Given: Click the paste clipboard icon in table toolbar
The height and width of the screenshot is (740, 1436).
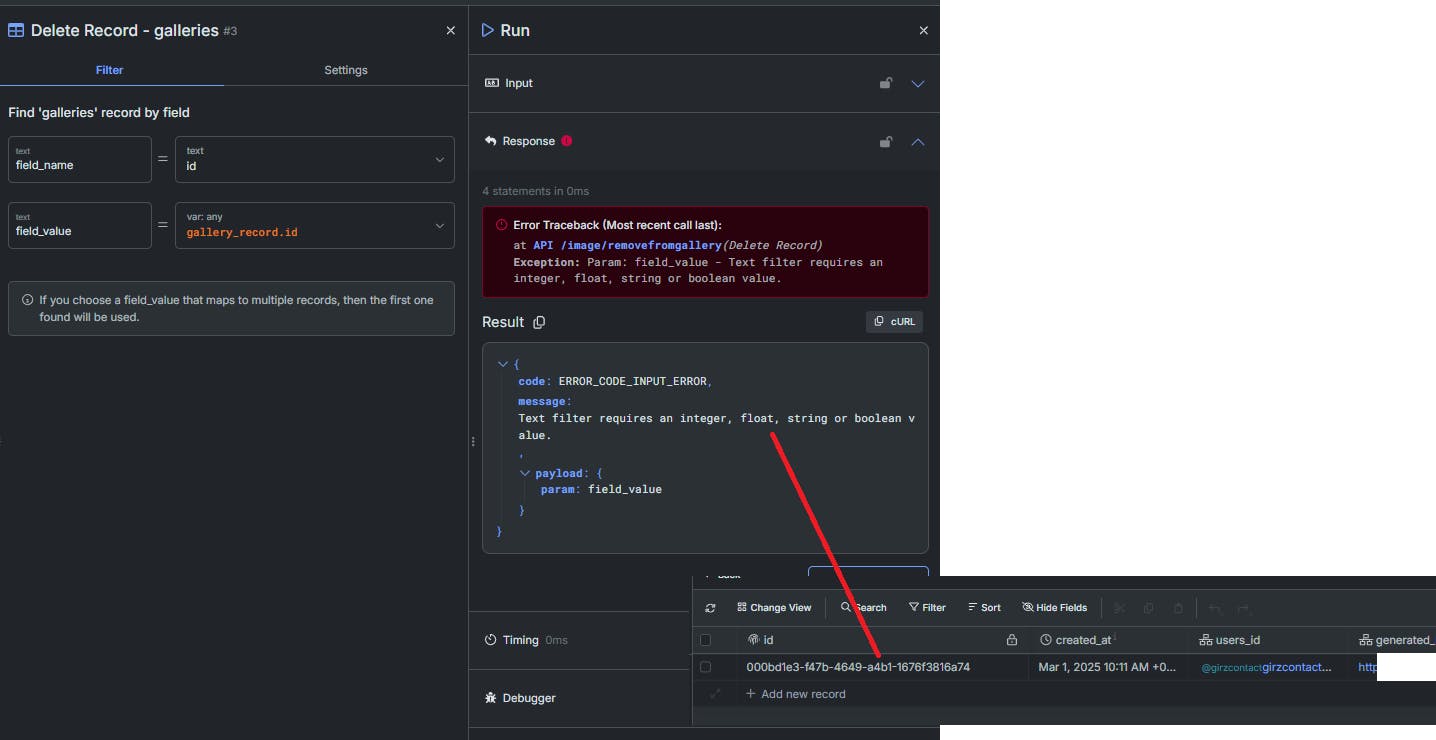Looking at the screenshot, I should point(1178,608).
